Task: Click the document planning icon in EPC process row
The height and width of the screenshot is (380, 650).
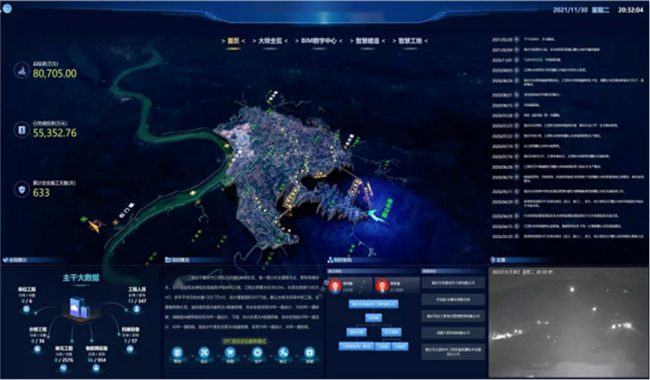Action: (177, 353)
